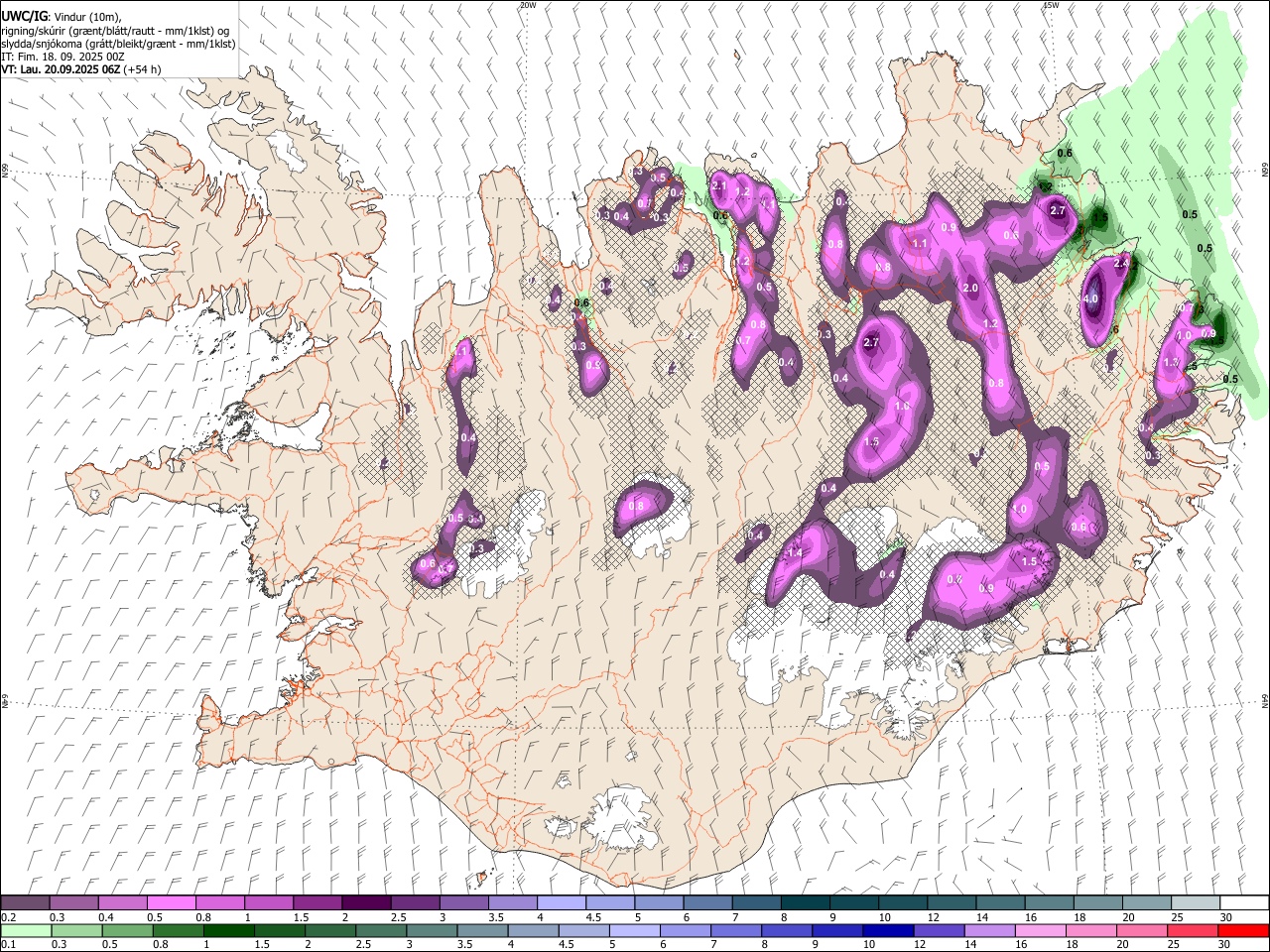Screen dimensions: 1270x952
Task: Click the 'rigning/skúrir' legend description line
Action: (115, 31)
